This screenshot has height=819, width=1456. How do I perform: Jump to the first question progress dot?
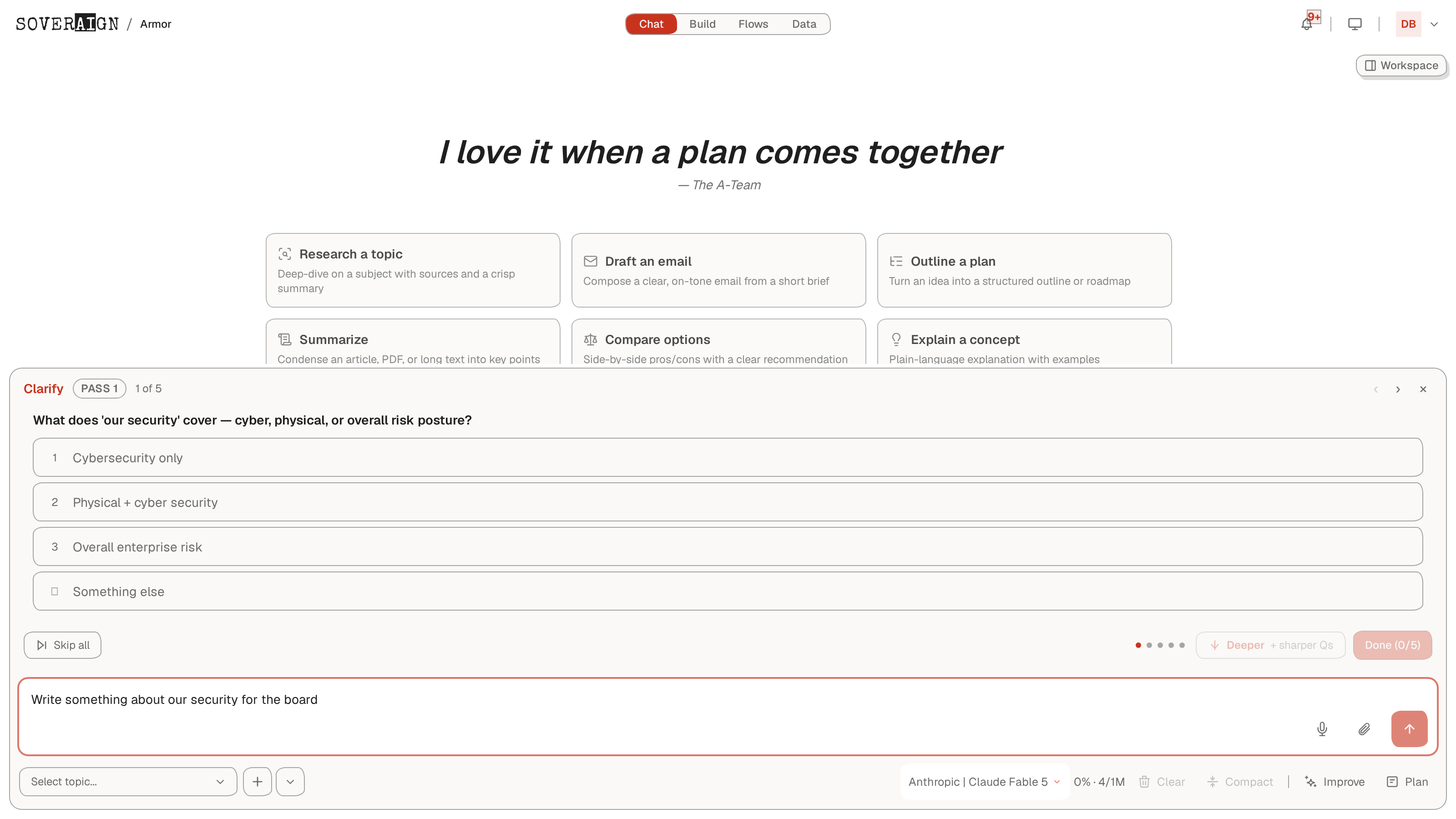(x=1138, y=646)
